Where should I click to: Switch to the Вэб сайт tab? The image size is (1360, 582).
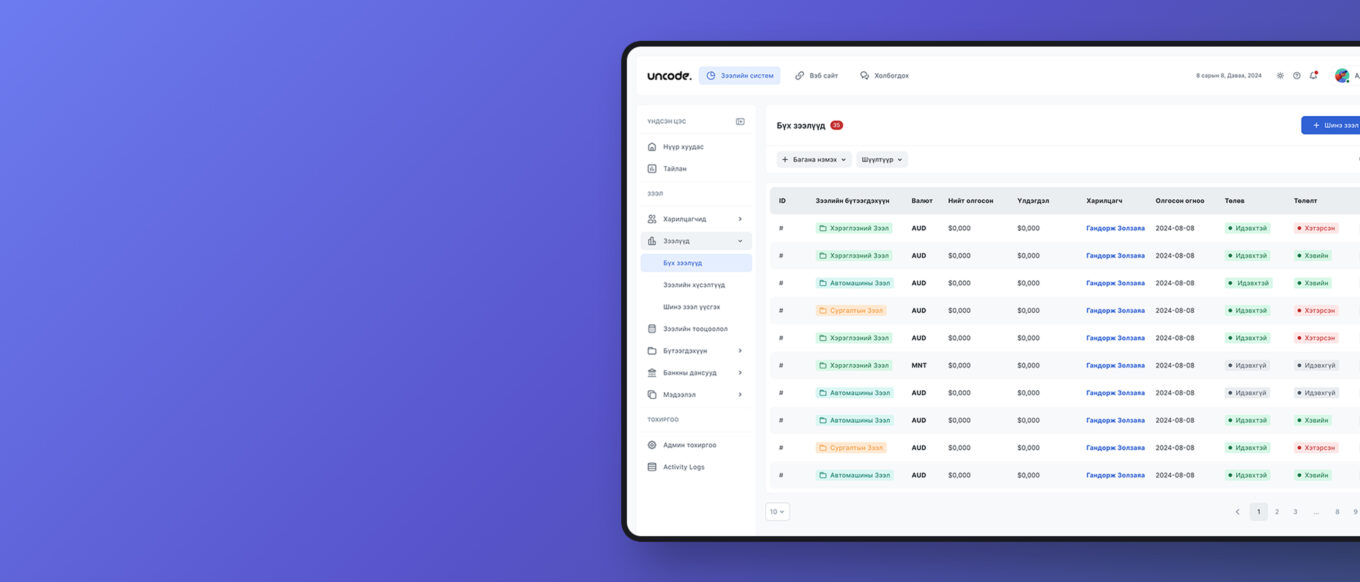point(816,76)
